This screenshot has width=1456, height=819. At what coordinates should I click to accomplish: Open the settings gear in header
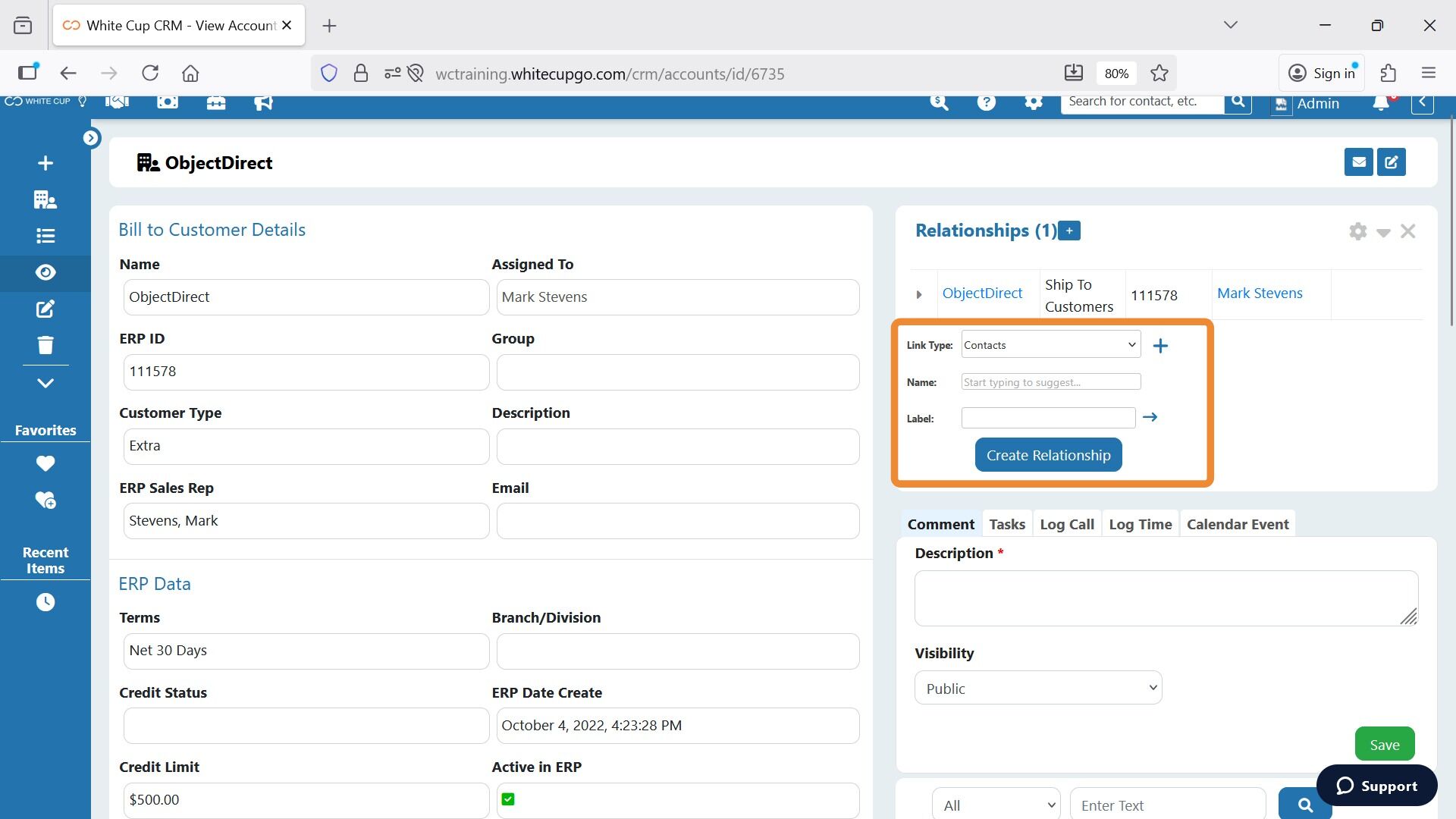1034,102
